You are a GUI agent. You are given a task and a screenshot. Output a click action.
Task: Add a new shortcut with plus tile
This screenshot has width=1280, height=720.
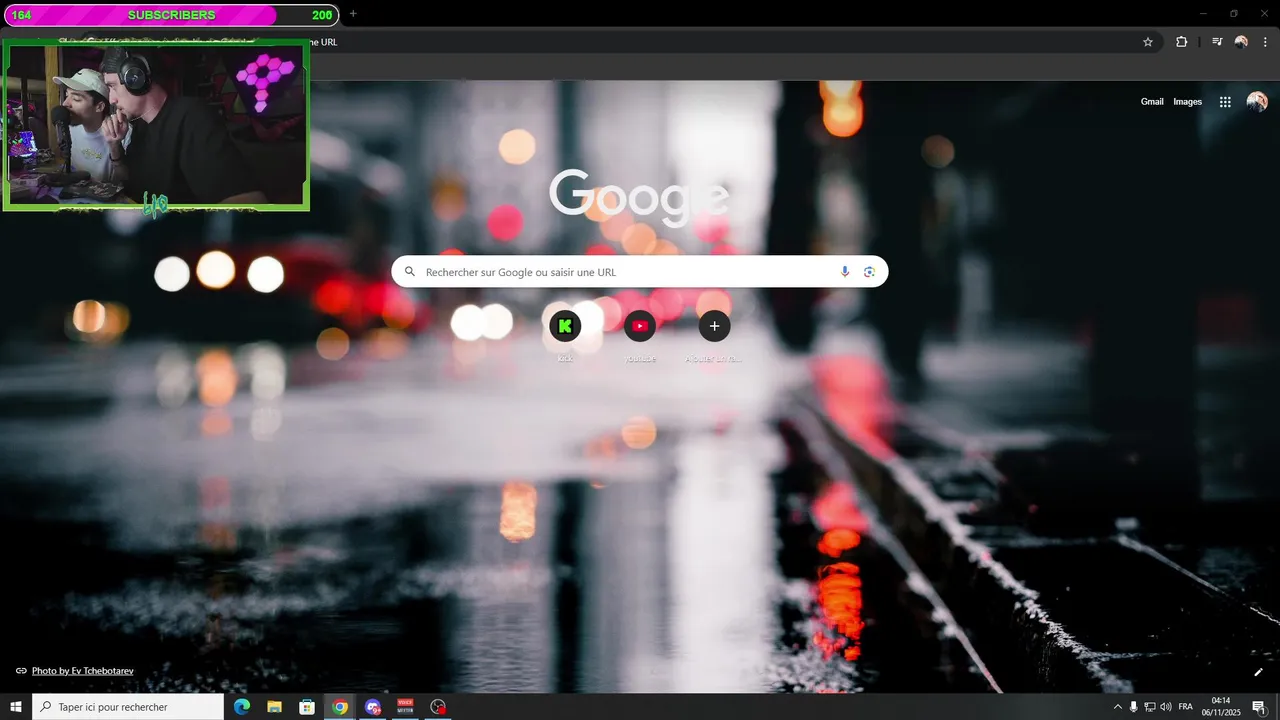point(714,326)
